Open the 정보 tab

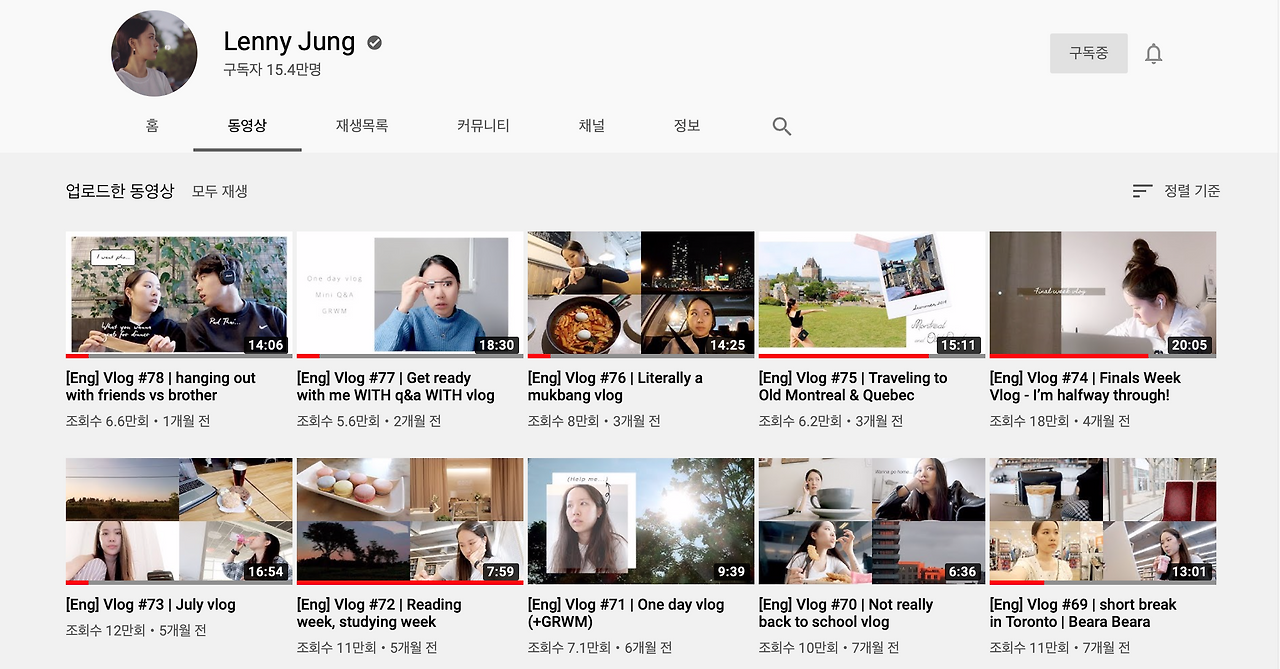(687, 126)
